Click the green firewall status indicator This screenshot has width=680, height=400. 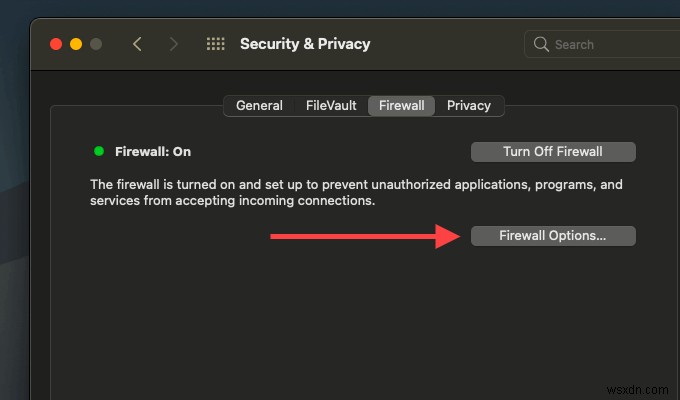tap(99, 151)
